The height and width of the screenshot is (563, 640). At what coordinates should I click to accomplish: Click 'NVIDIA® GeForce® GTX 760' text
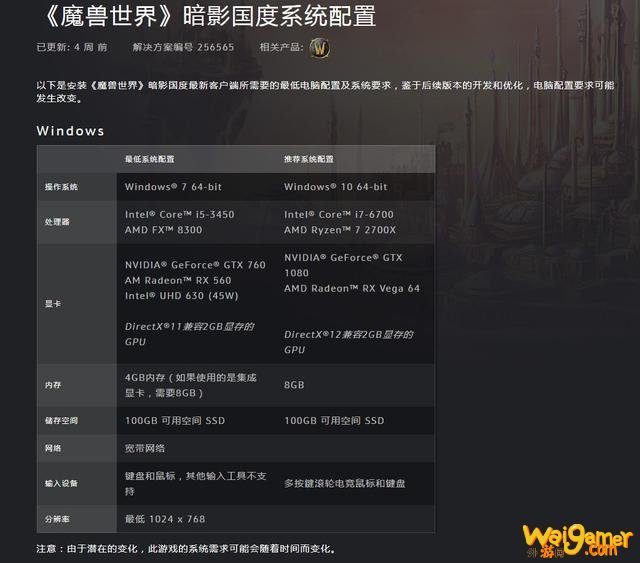195,265
